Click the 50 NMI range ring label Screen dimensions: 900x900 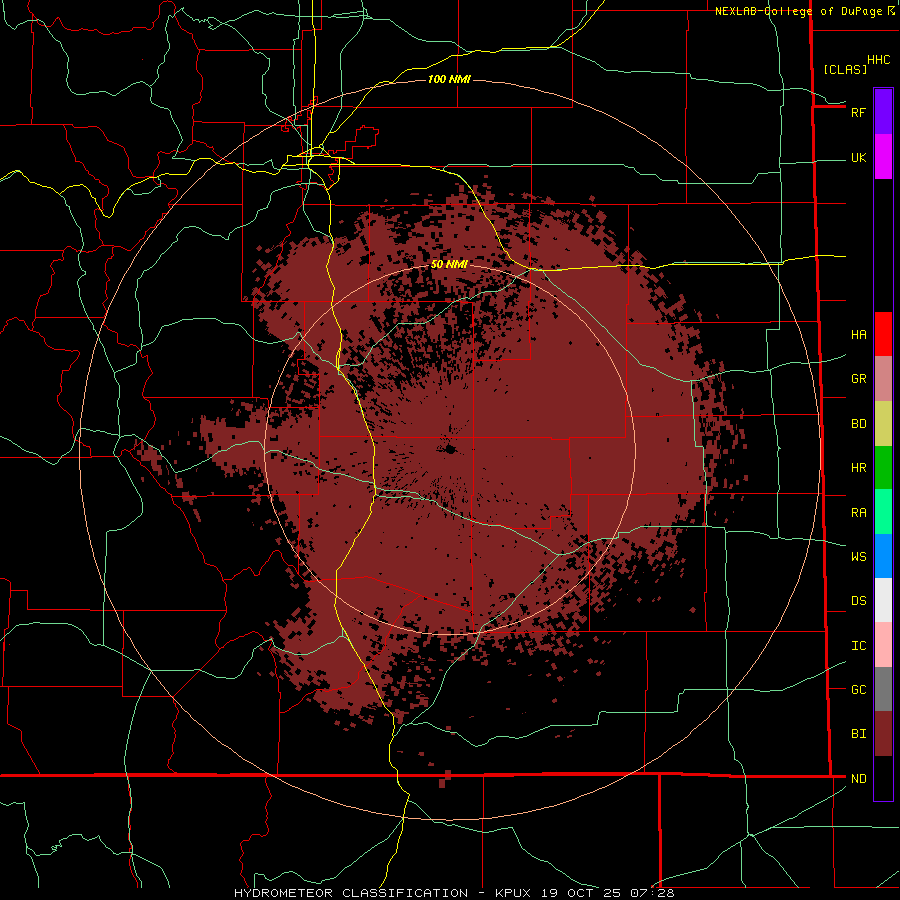pos(449,265)
